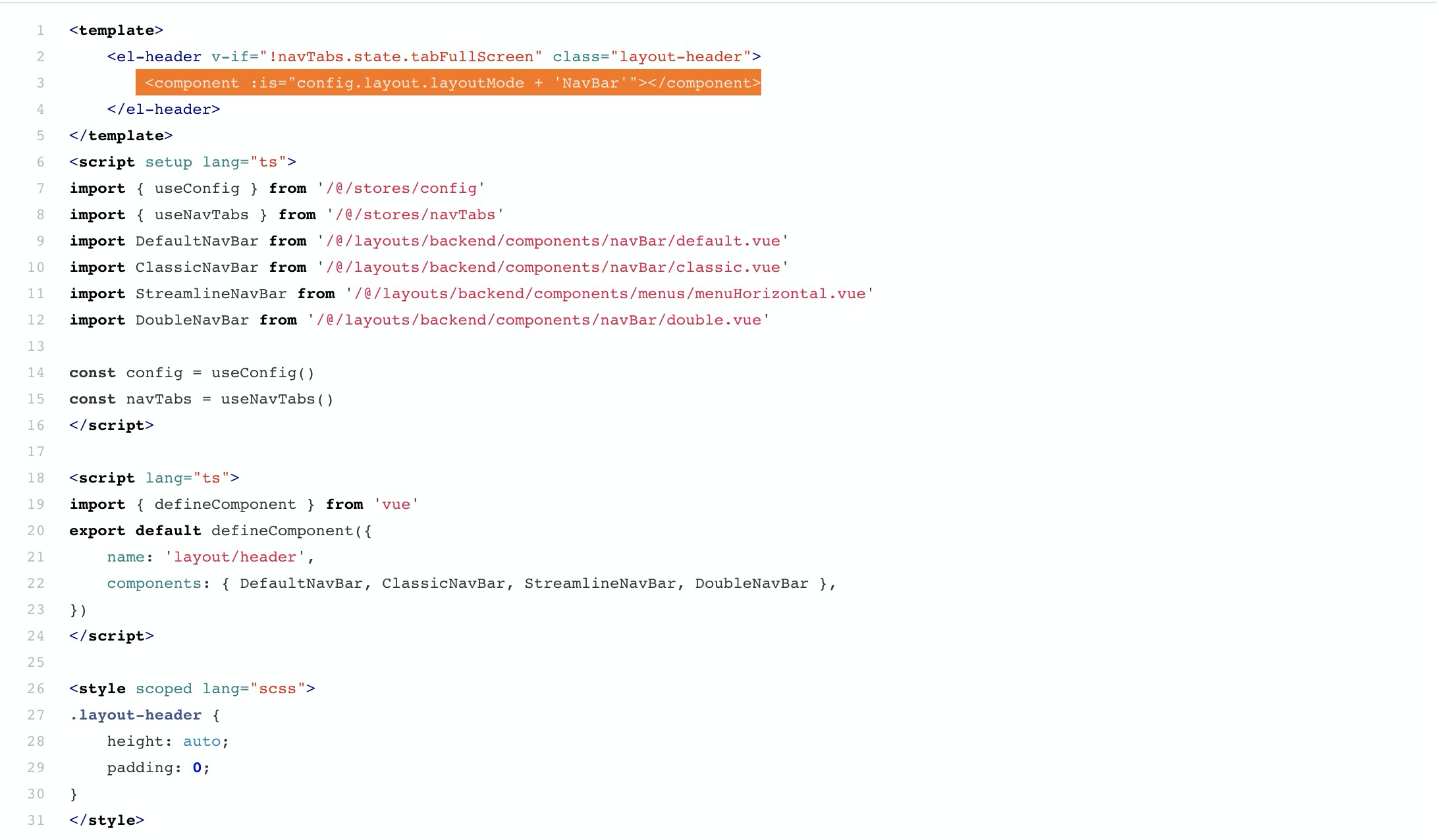The image size is (1437, 840).
Task: Click the useConfig() call on line 14
Action: 262,373
